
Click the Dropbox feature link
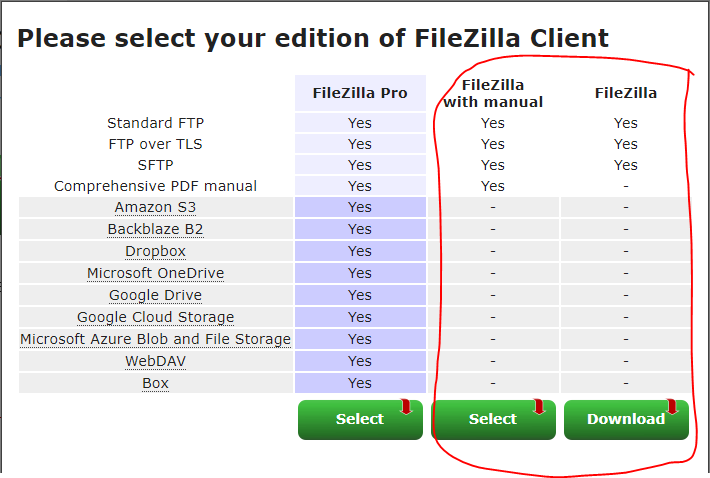[x=156, y=251]
